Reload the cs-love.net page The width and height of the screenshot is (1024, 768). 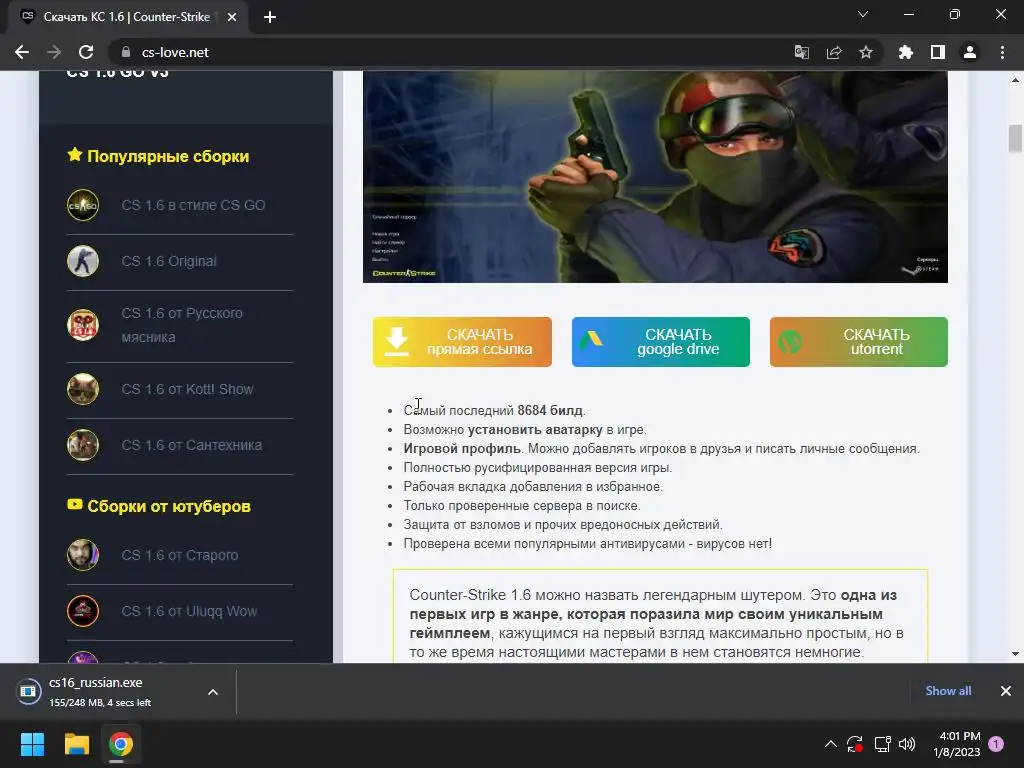click(86, 52)
